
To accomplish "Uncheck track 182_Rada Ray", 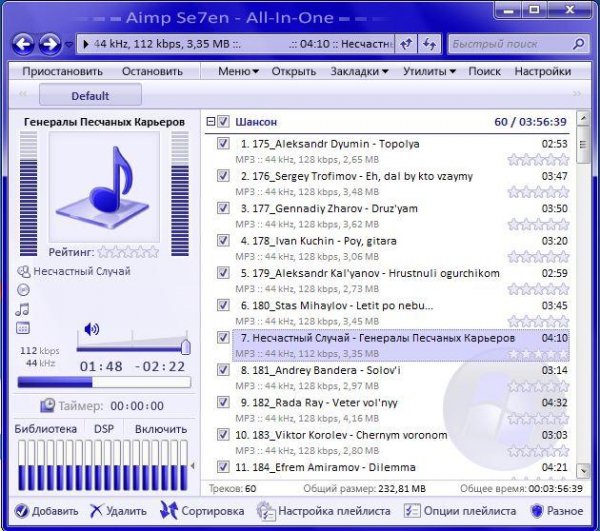I will click(x=223, y=402).
